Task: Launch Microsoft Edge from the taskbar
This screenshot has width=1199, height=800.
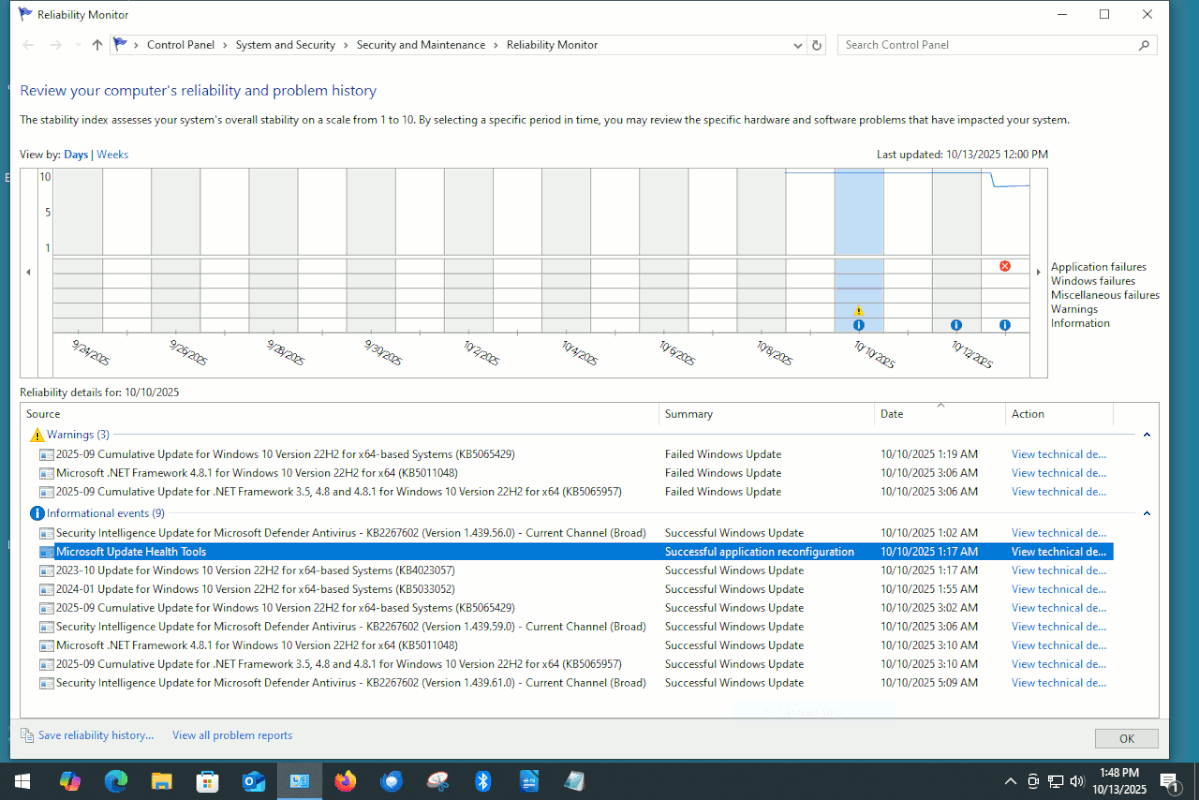Action: [x=115, y=781]
